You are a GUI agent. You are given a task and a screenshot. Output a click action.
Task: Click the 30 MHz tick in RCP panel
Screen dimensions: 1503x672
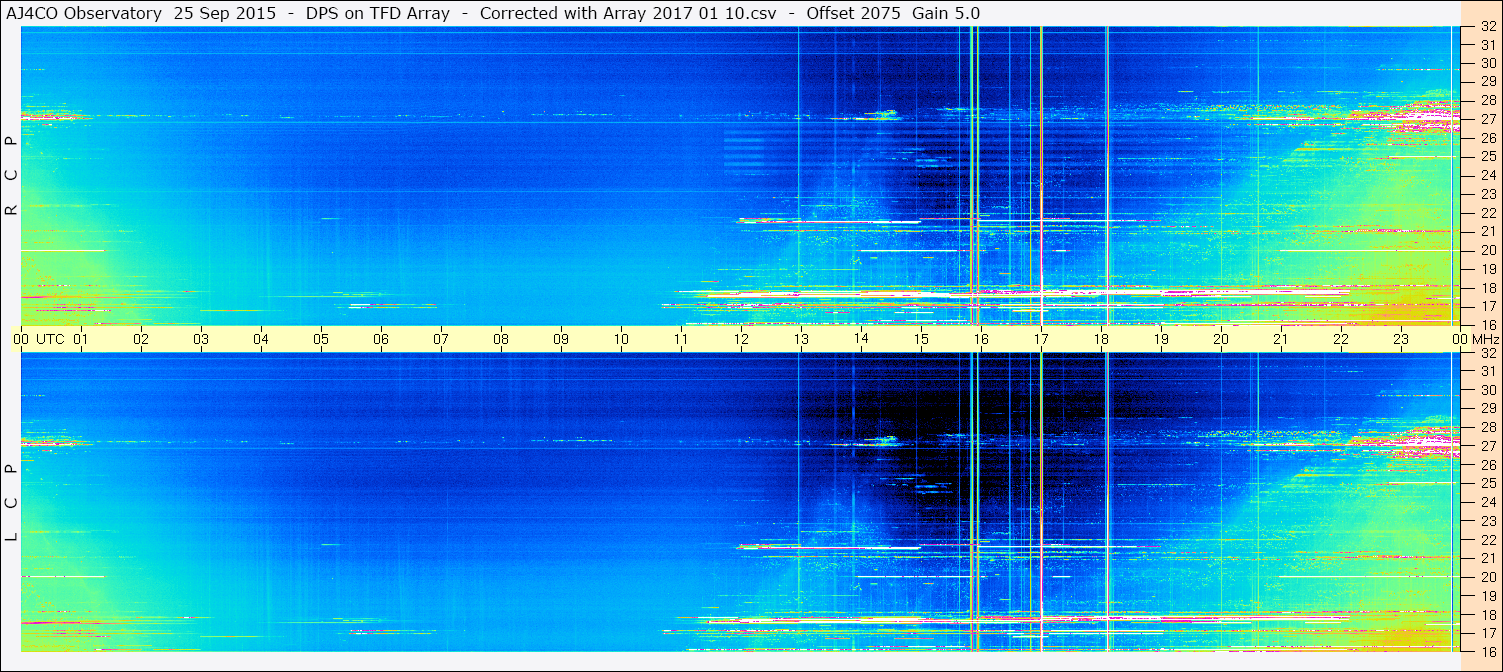pyautogui.click(x=1487, y=64)
